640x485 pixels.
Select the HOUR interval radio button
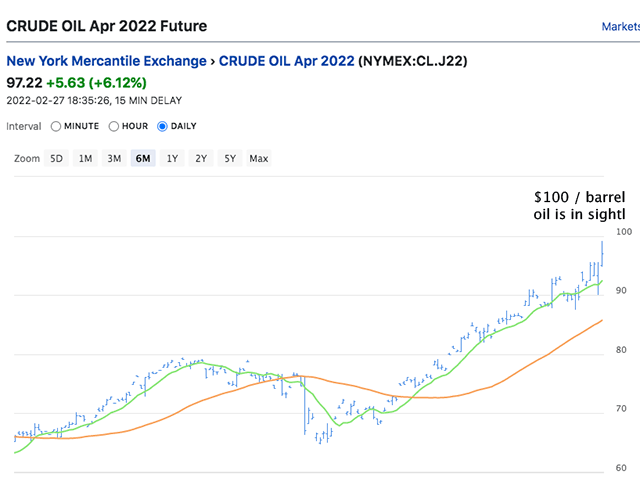(115, 127)
